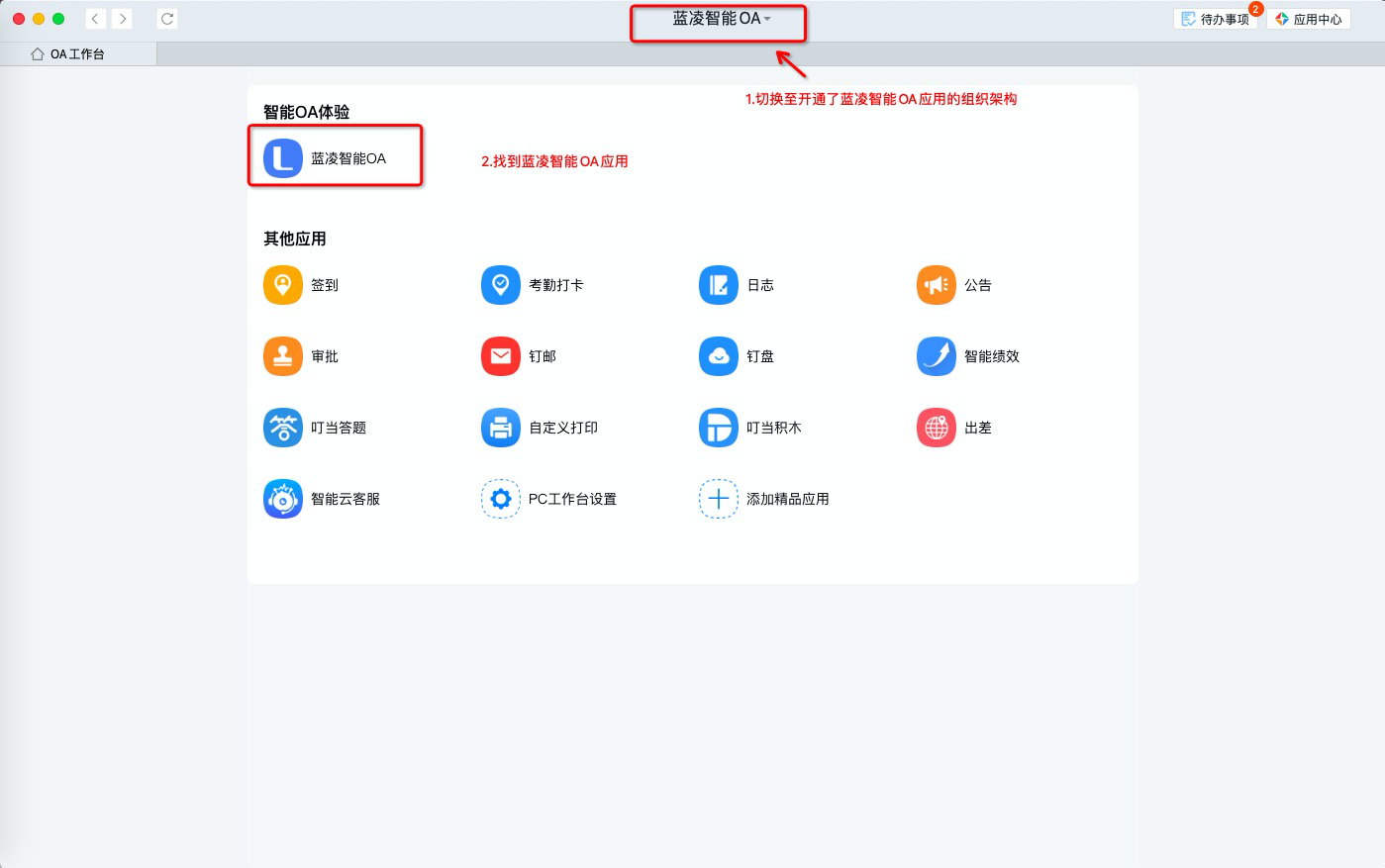The image size is (1385, 868).
Task: Open the 待办事项 to-do button
Action: [1216, 19]
